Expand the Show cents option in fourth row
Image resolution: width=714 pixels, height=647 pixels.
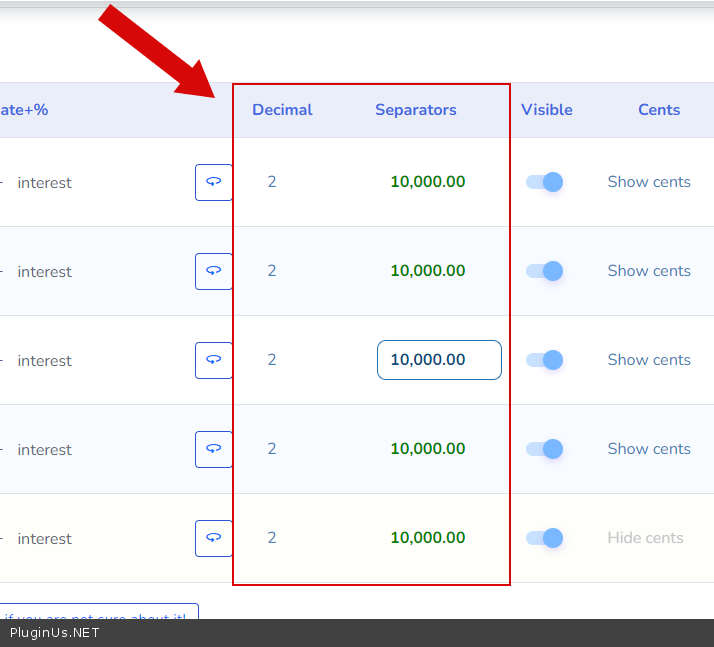649,449
